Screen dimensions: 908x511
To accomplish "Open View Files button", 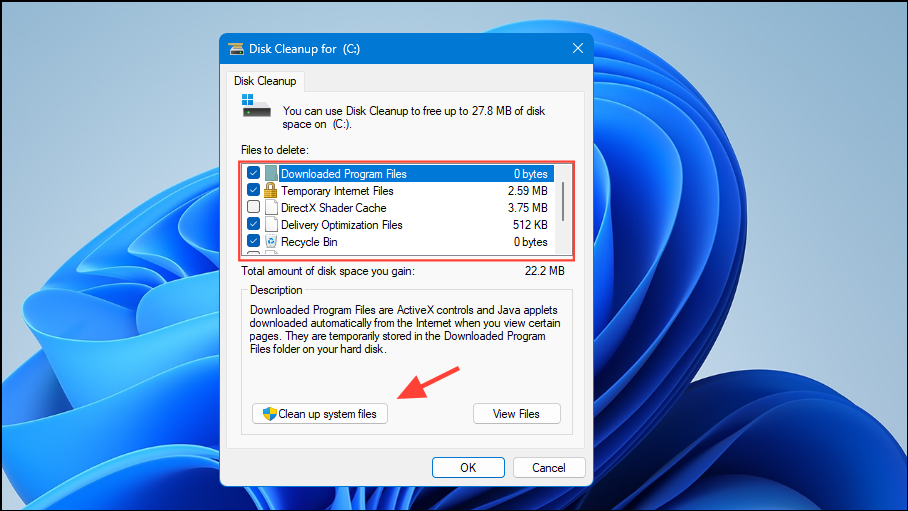I will tap(517, 414).
